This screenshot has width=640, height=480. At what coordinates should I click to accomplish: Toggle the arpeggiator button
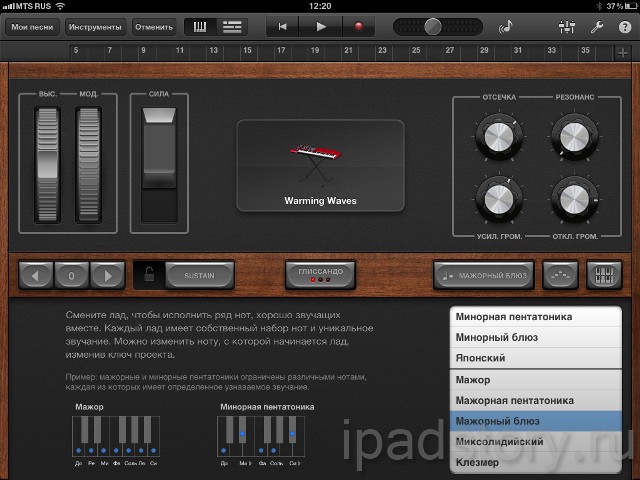(x=560, y=276)
